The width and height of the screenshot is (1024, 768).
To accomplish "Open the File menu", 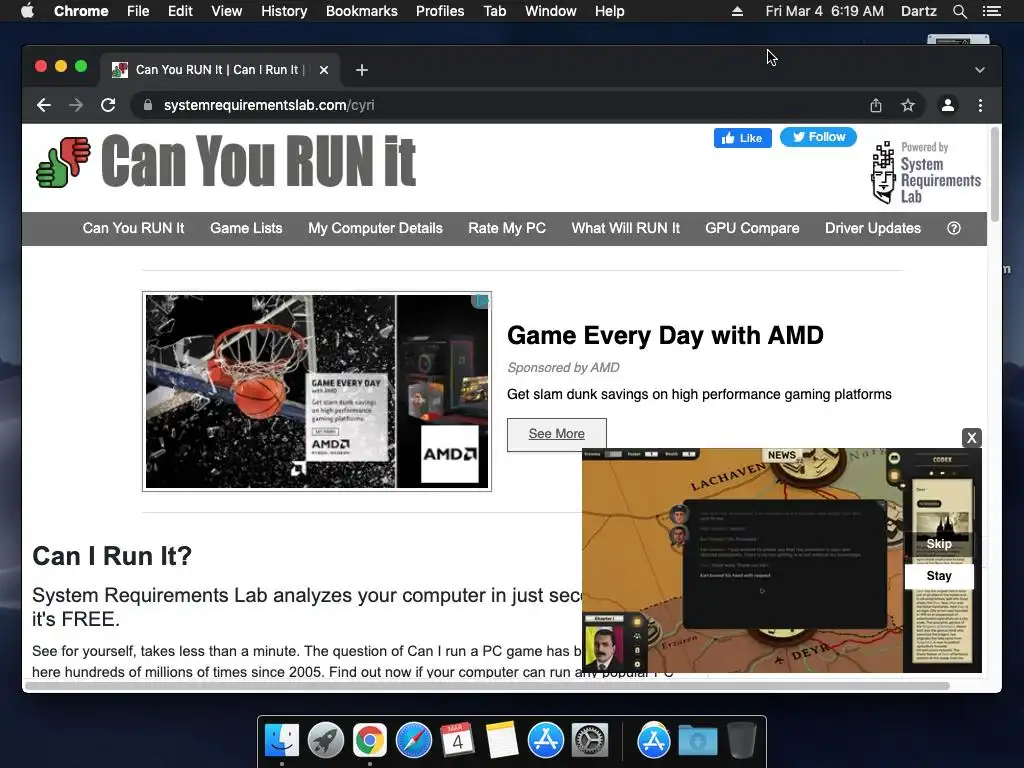I will coord(138,11).
